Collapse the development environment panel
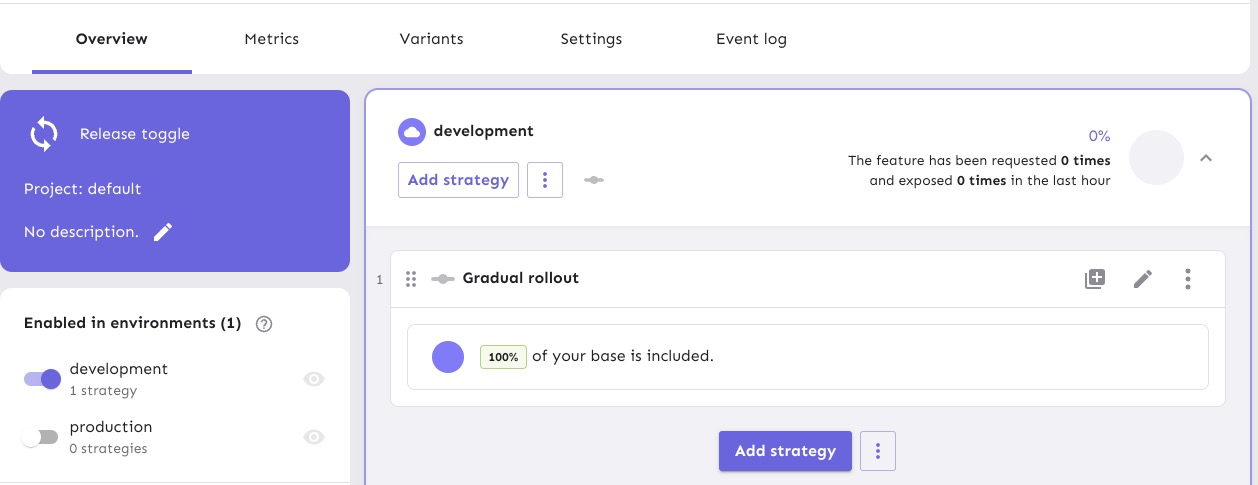 pyautogui.click(x=1206, y=158)
